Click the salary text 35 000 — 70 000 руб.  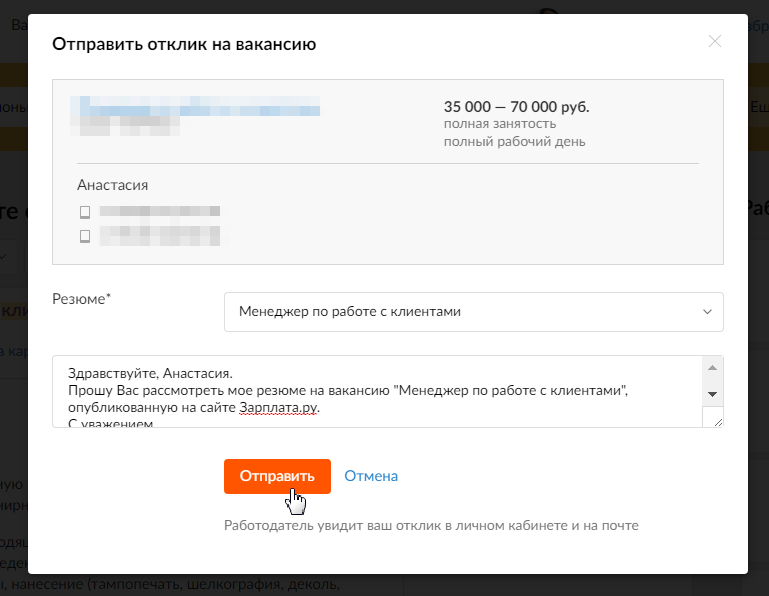(516, 106)
